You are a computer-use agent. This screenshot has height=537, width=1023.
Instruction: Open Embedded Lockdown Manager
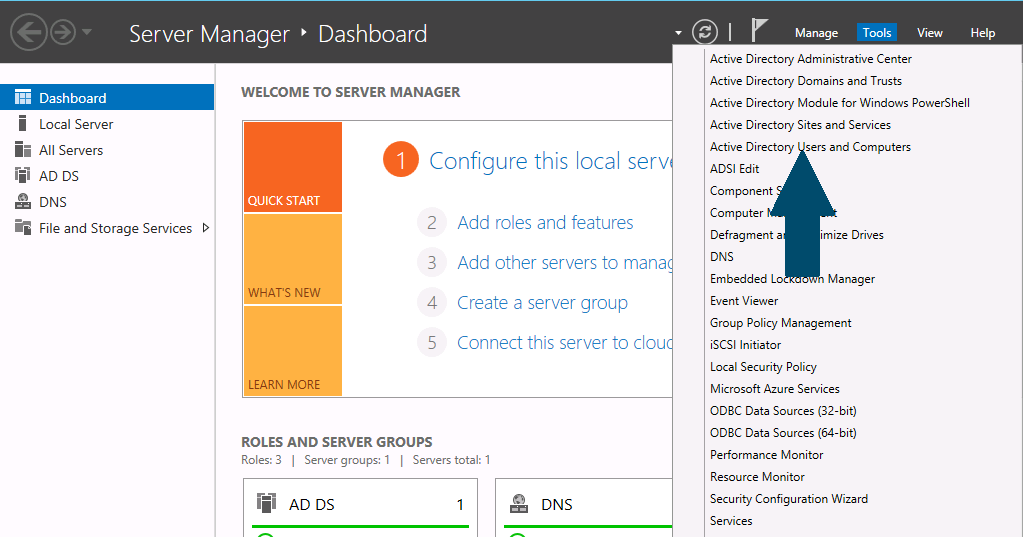click(x=792, y=279)
